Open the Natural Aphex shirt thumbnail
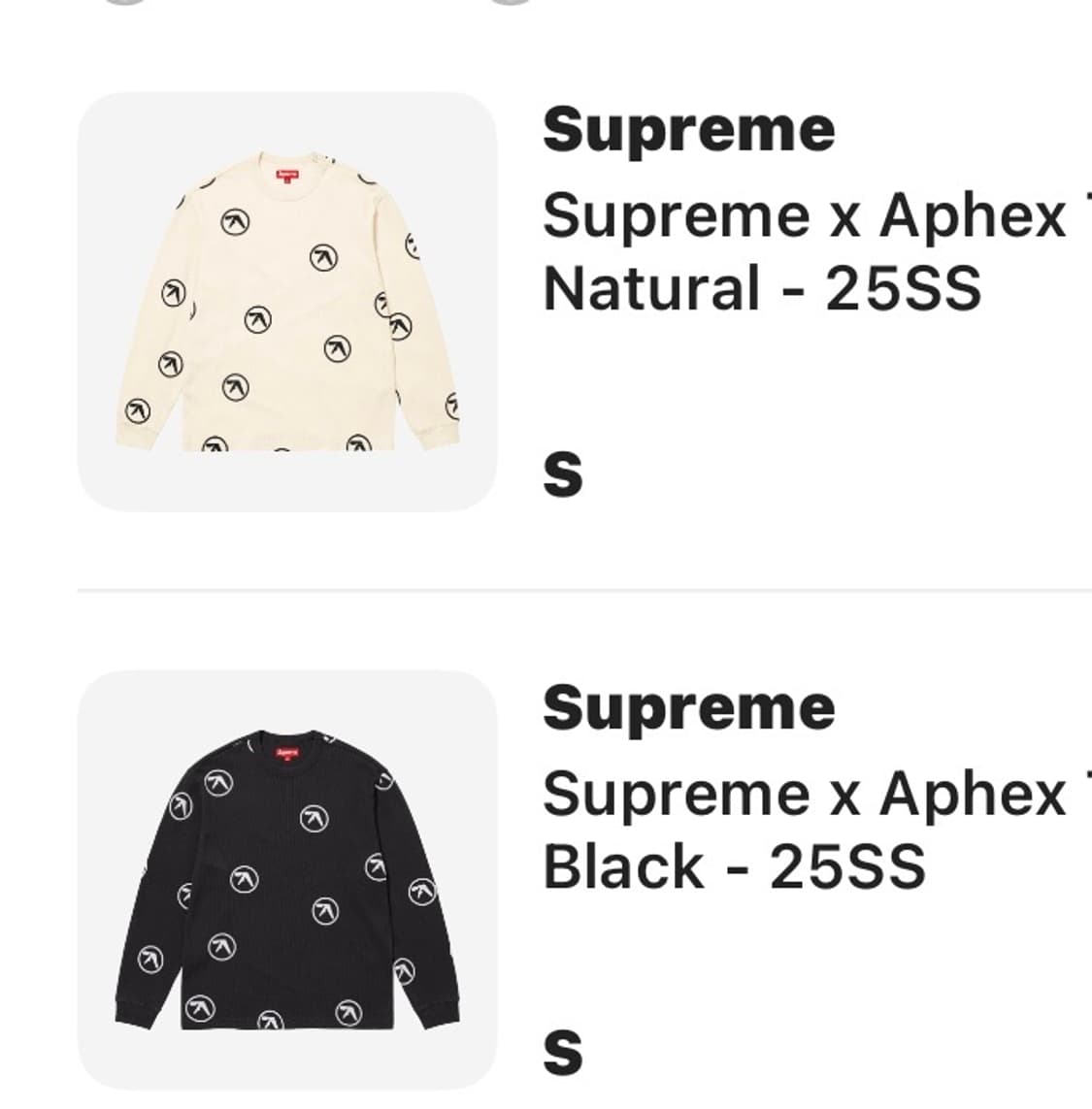 pyautogui.click(x=287, y=302)
